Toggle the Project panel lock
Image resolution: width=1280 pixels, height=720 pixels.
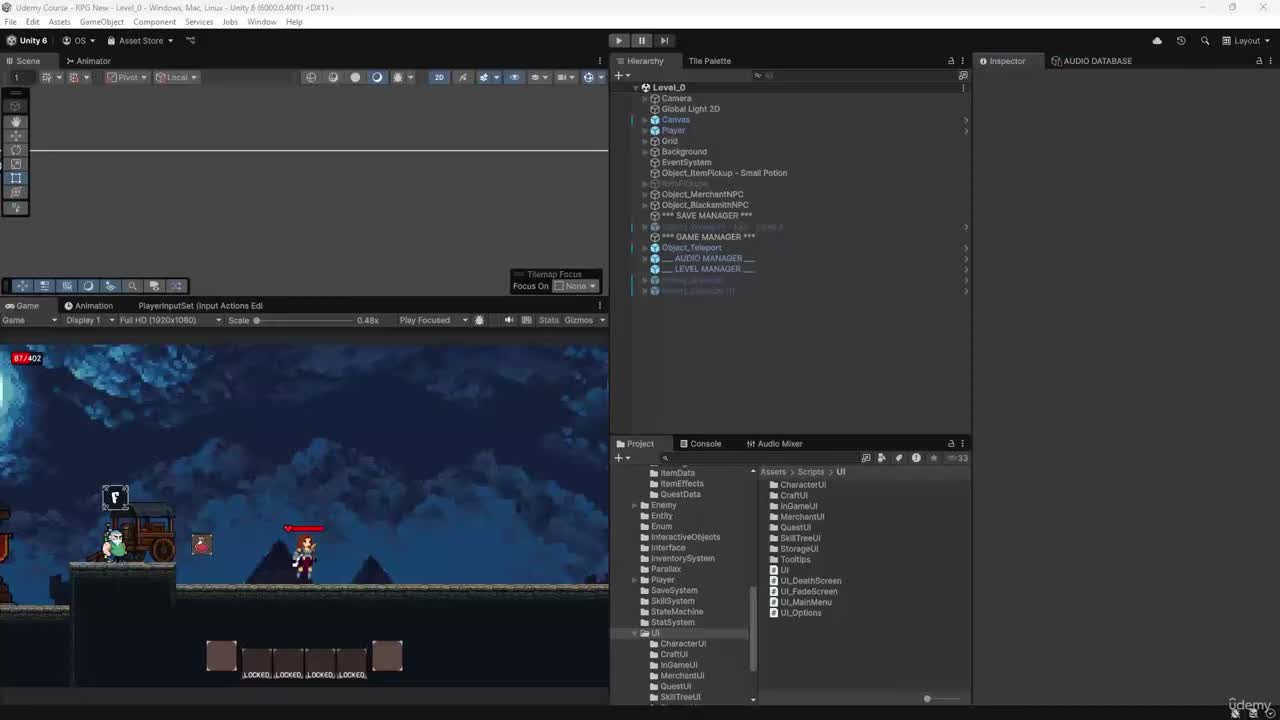tap(951, 444)
